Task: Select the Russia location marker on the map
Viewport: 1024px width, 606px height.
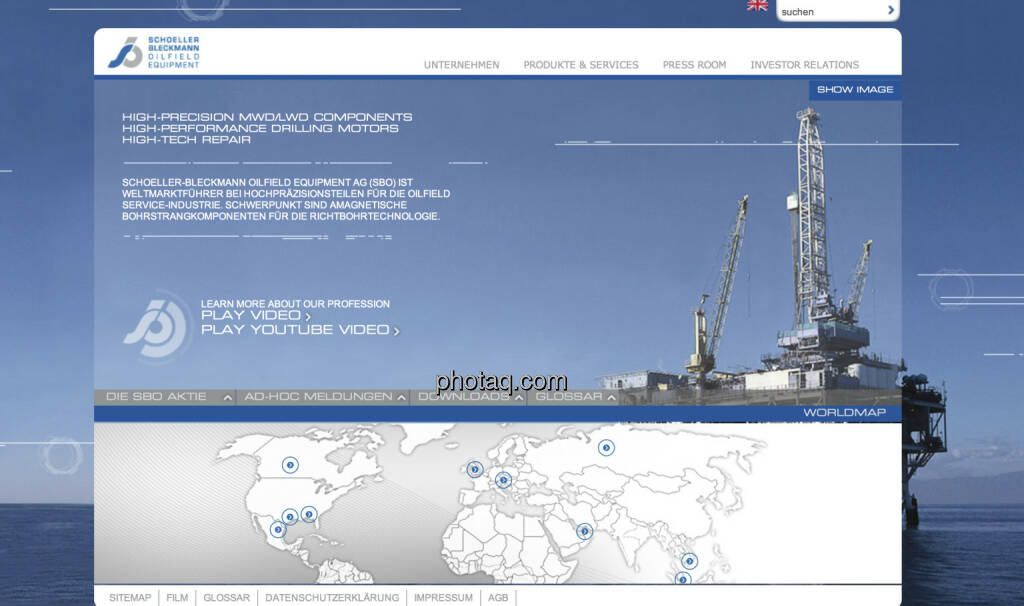Action: point(606,447)
